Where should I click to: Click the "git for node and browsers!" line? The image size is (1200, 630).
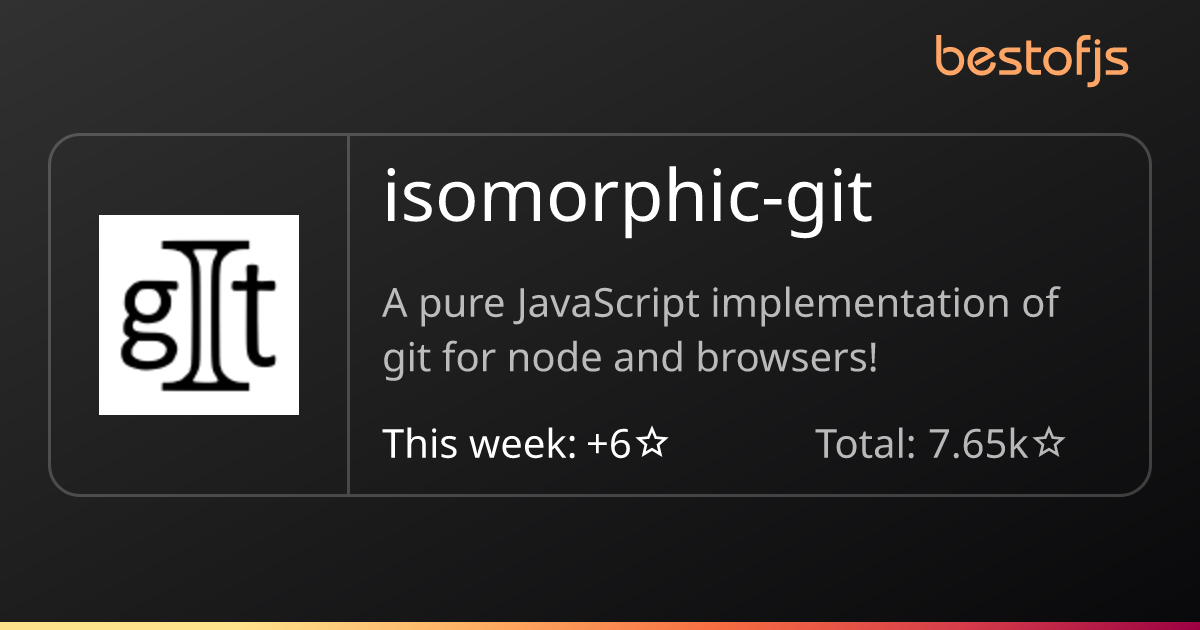point(630,358)
